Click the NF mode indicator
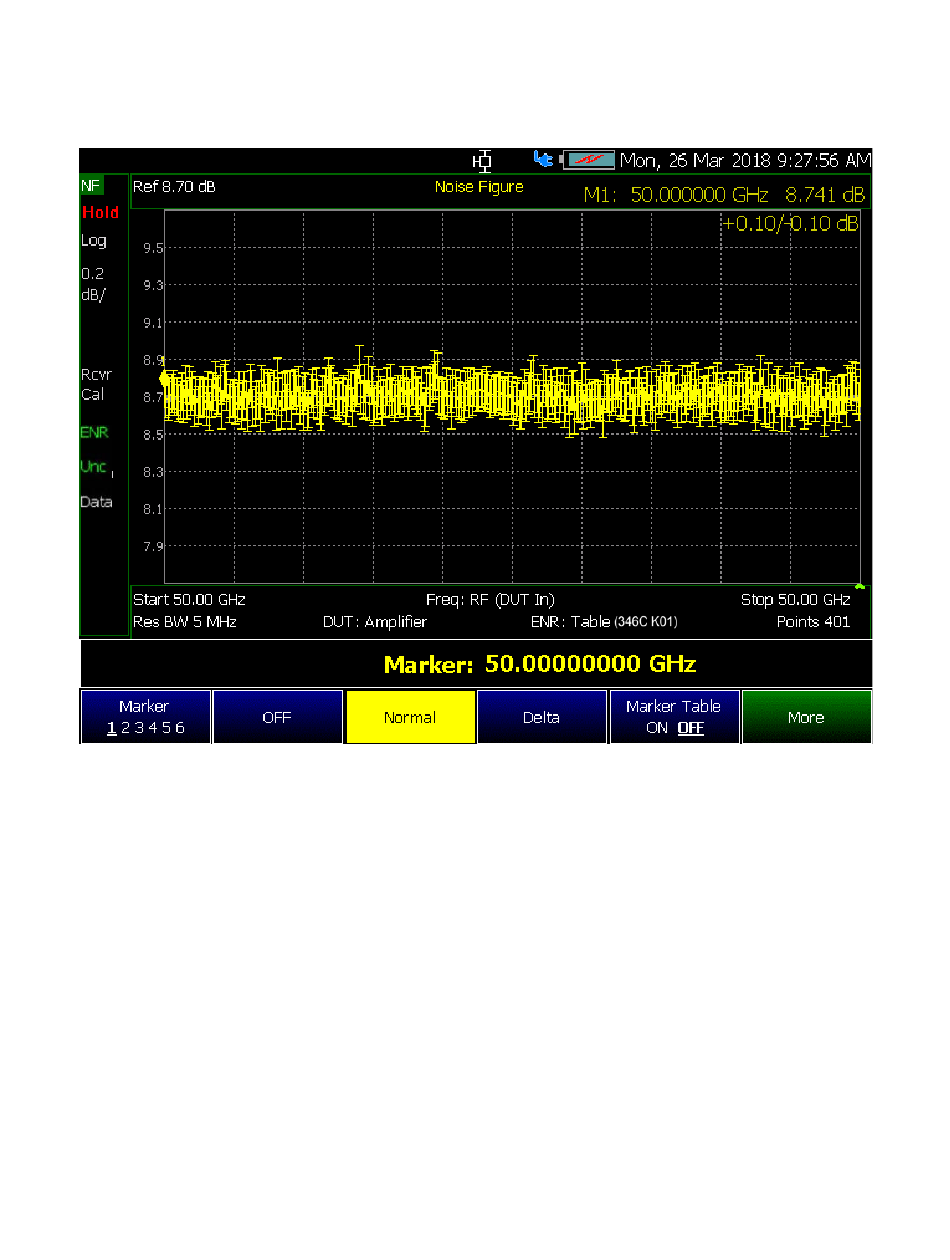 point(91,185)
